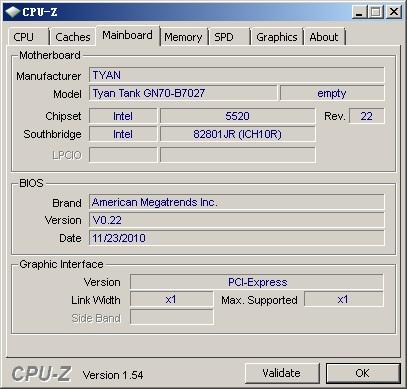Click the Validate button
The width and height of the screenshot is (407, 389).
[282, 373]
